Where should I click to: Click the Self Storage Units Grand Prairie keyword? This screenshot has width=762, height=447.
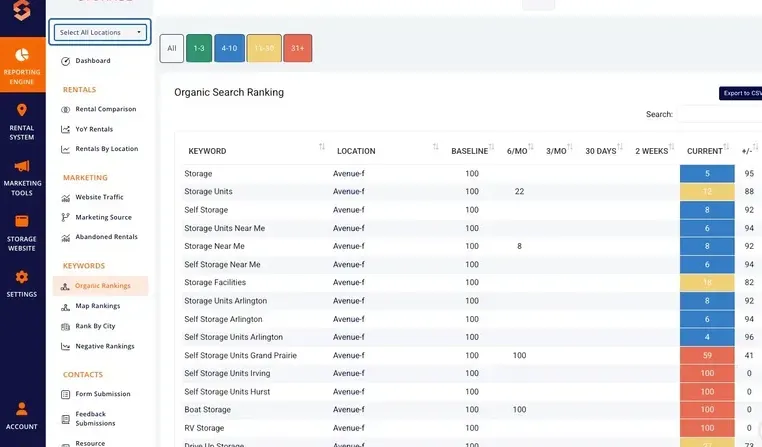point(240,355)
